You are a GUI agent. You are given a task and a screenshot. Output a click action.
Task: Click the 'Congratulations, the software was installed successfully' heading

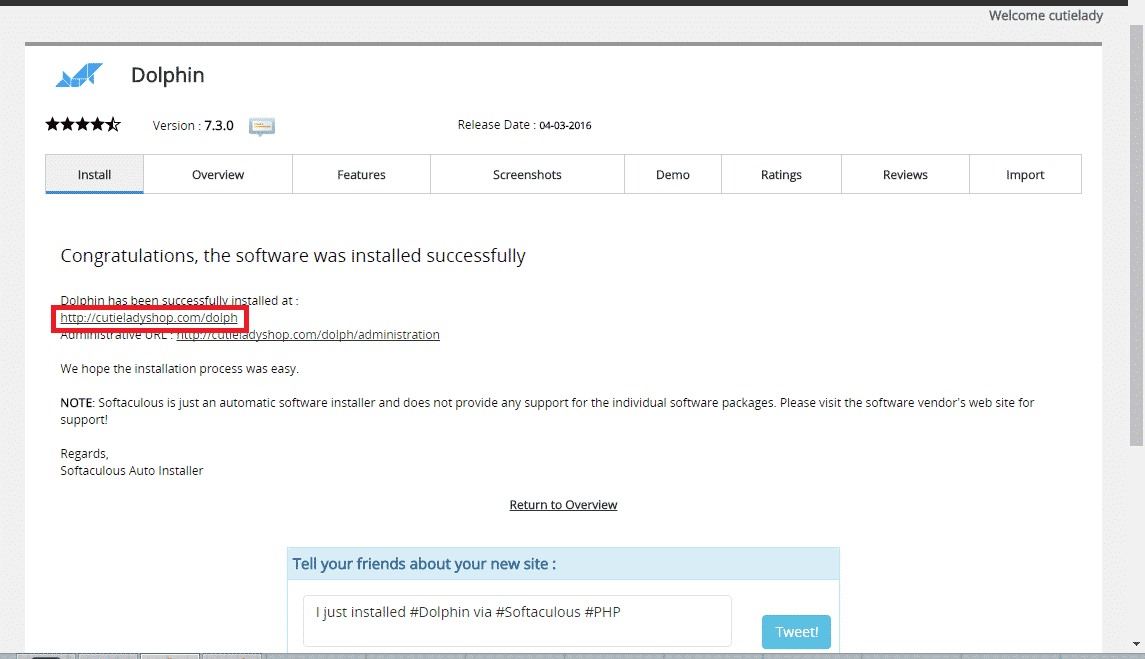293,256
